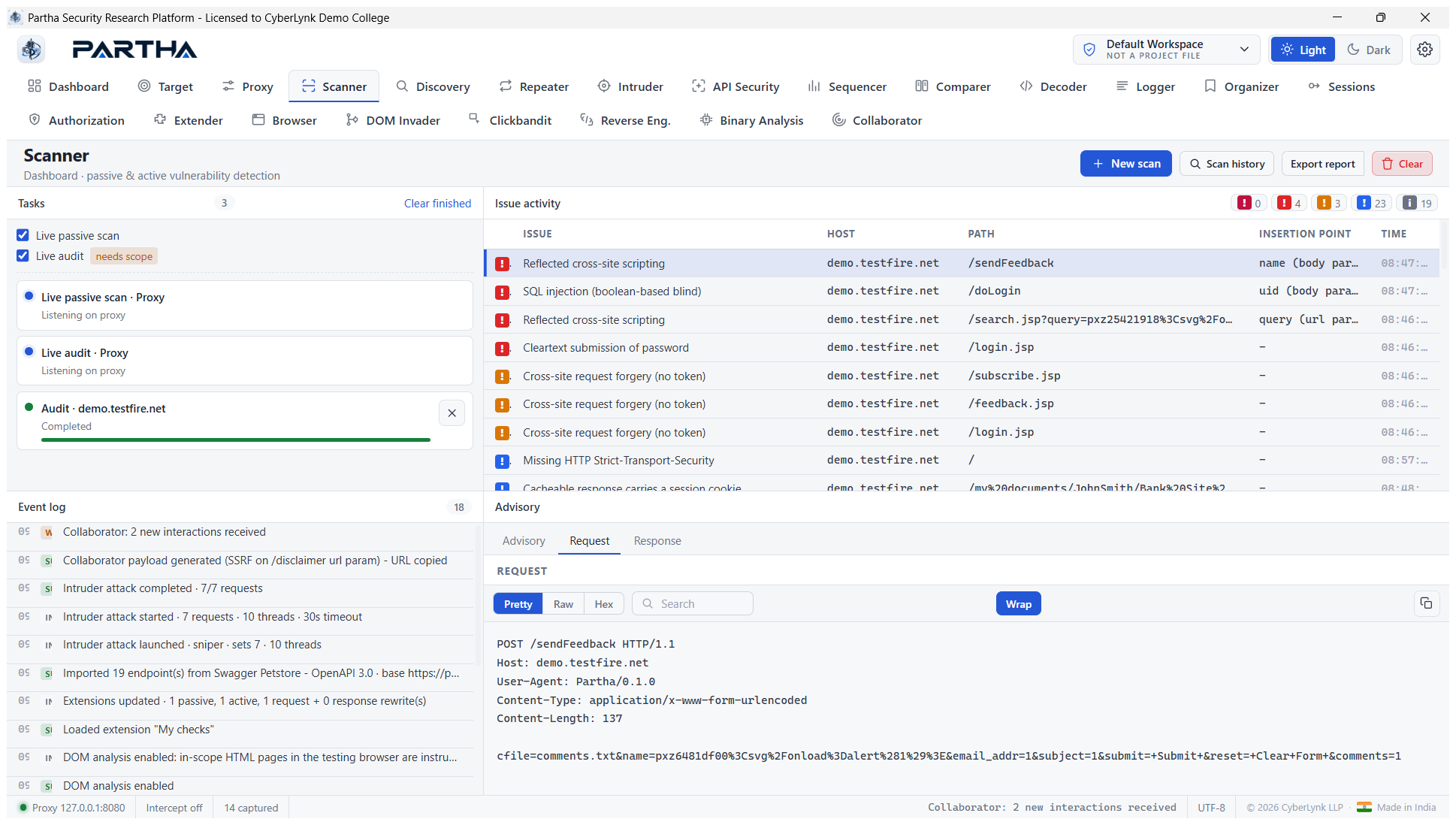Screen dimensions: 1456x825
Task: Click Clear finished link
Action: click(437, 204)
